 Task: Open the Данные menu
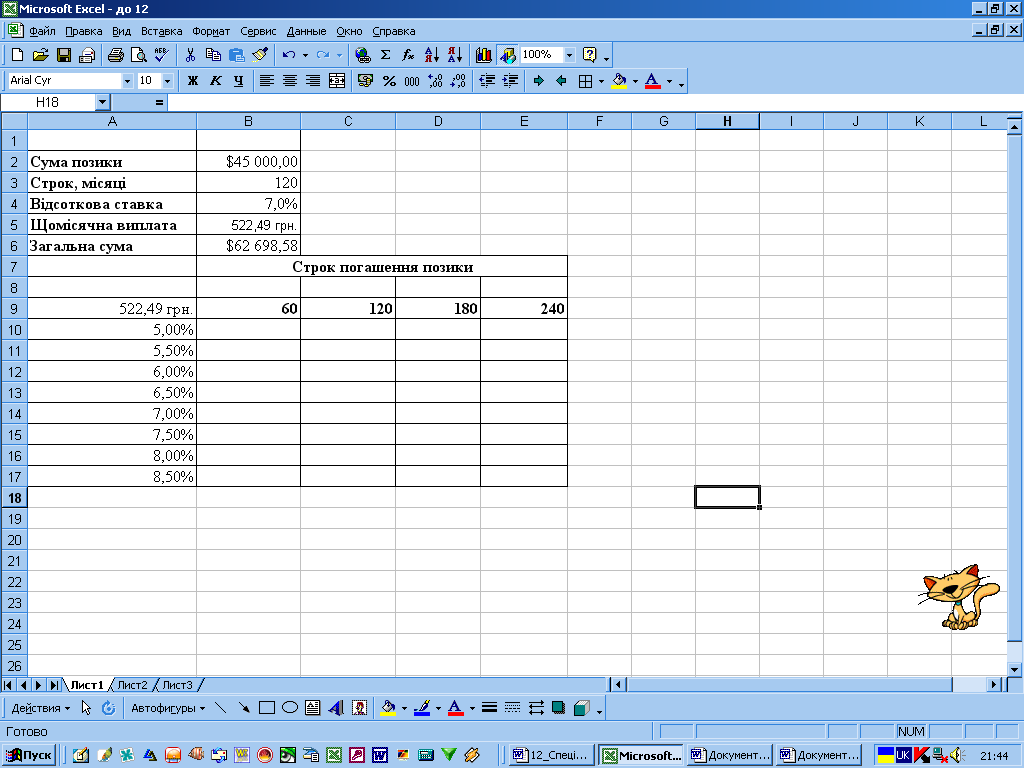(x=306, y=31)
